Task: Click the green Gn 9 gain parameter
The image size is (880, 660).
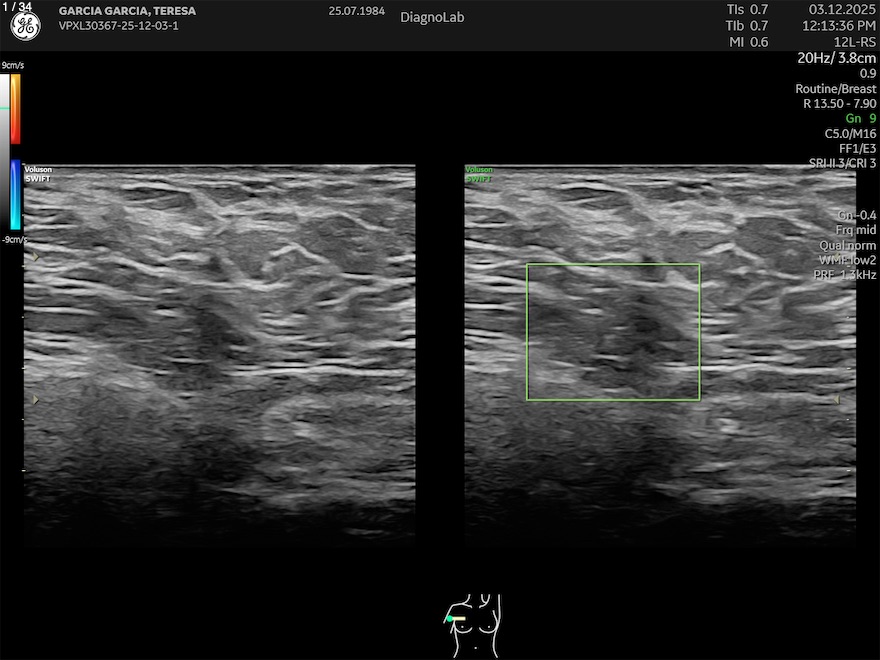Action: click(x=860, y=119)
